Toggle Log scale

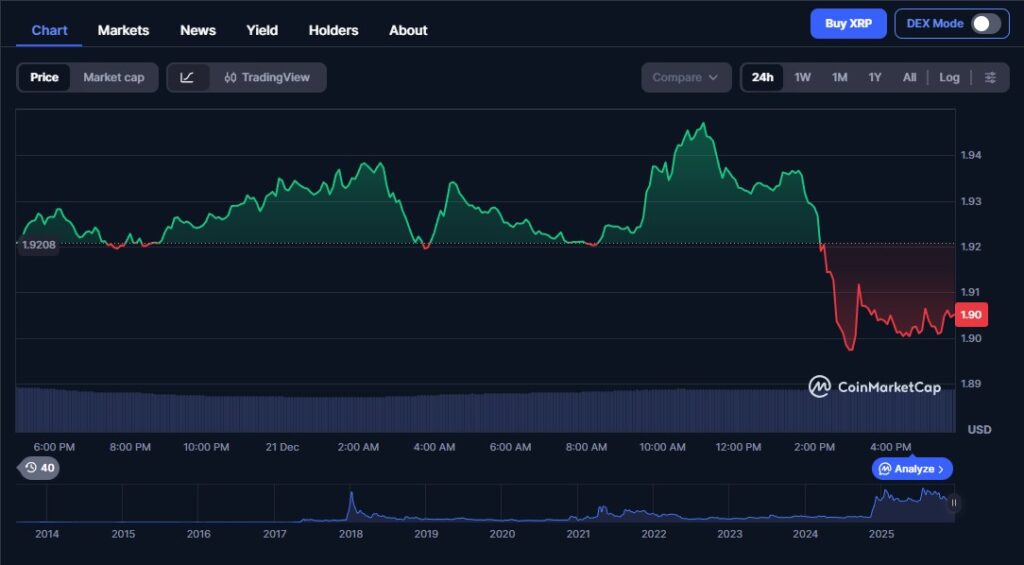[x=949, y=78]
